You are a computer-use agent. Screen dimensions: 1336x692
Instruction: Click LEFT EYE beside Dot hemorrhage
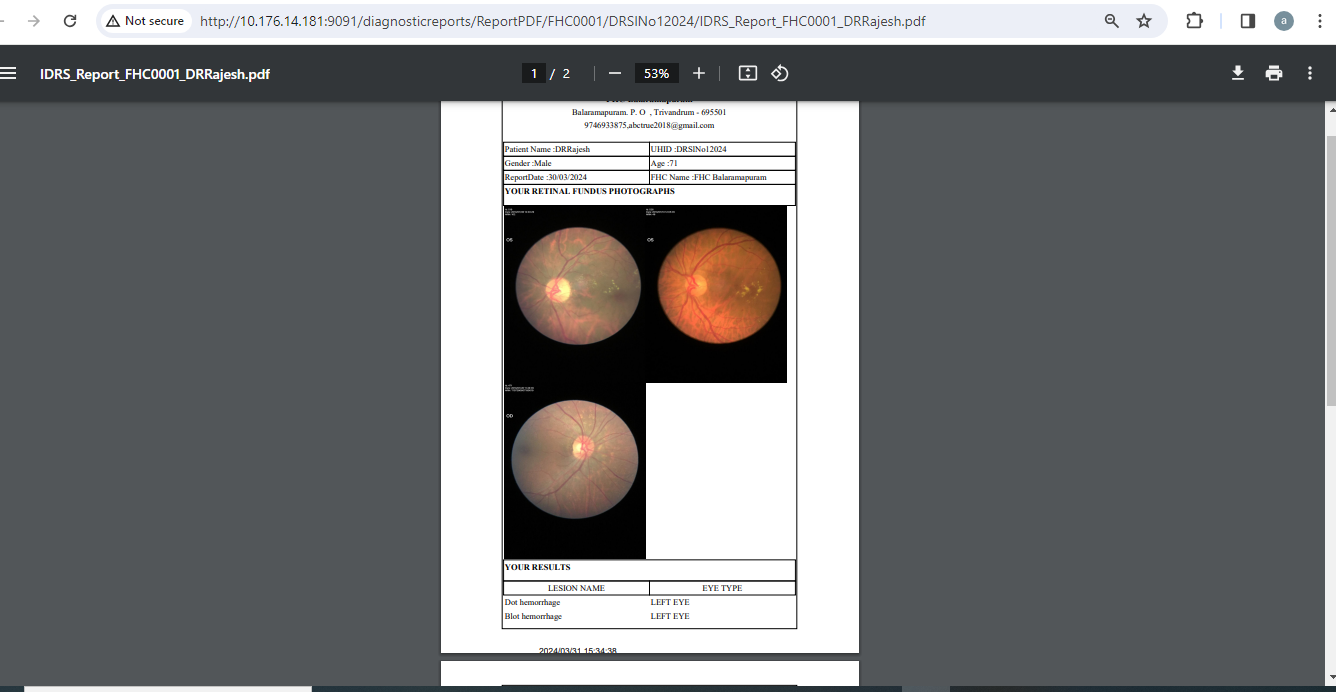[670, 603]
